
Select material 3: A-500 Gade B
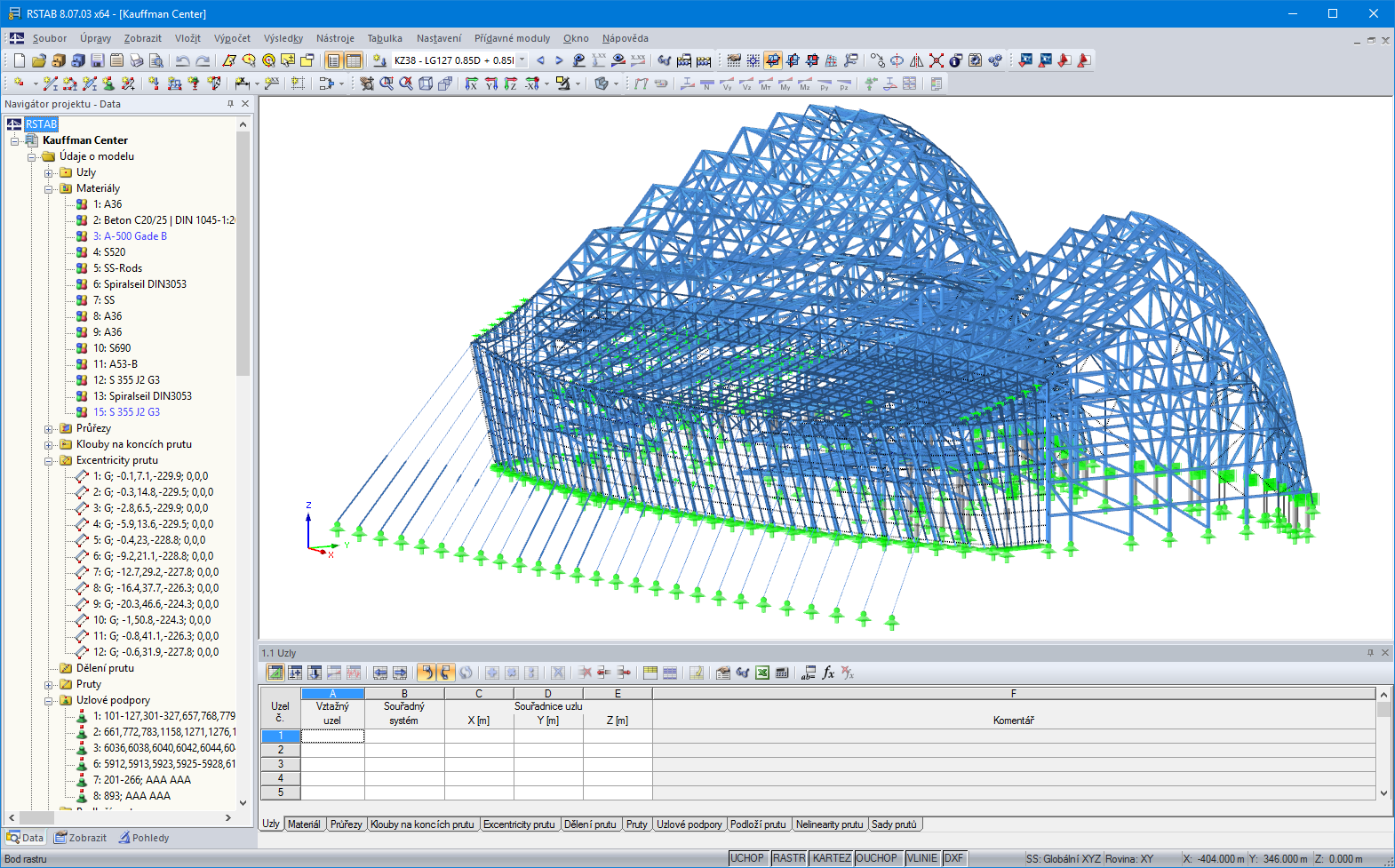coord(130,236)
